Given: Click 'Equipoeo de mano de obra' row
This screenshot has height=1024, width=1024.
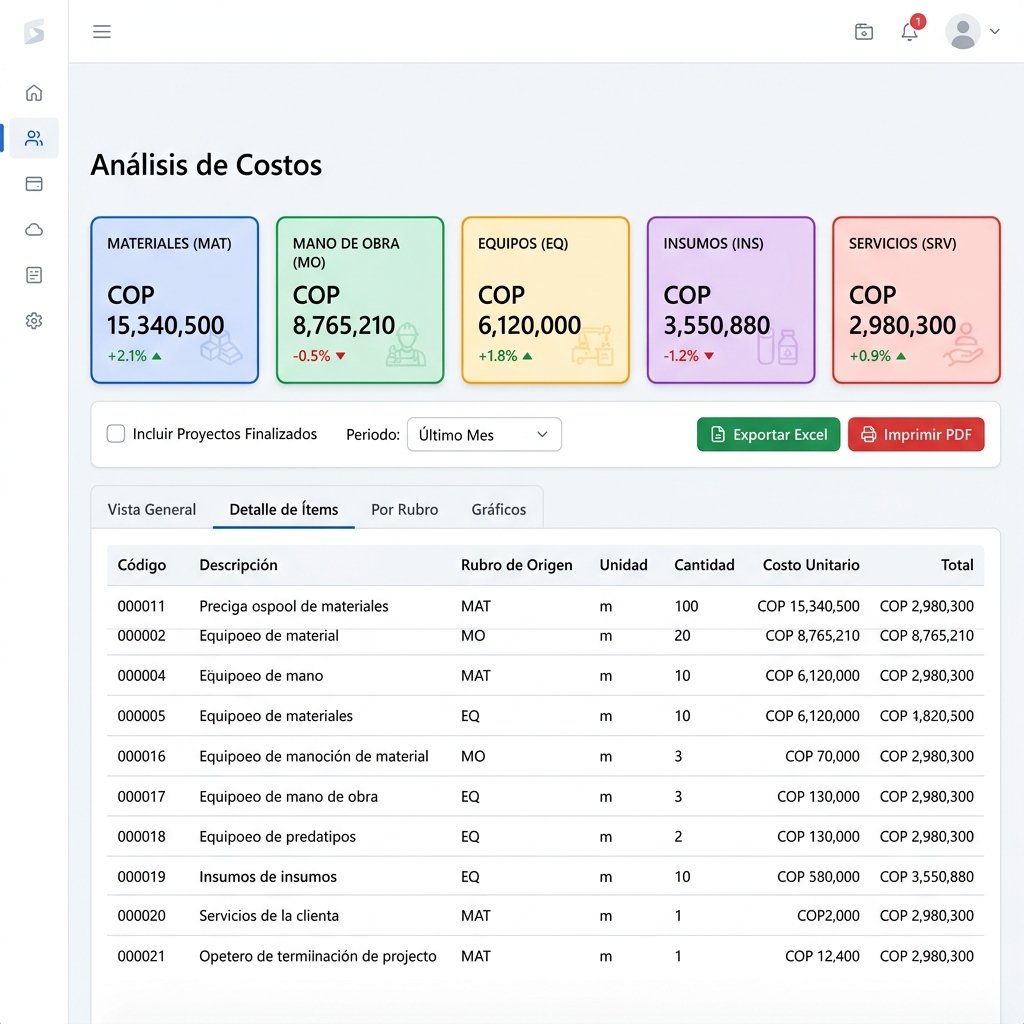Looking at the screenshot, I should click(x=545, y=797).
